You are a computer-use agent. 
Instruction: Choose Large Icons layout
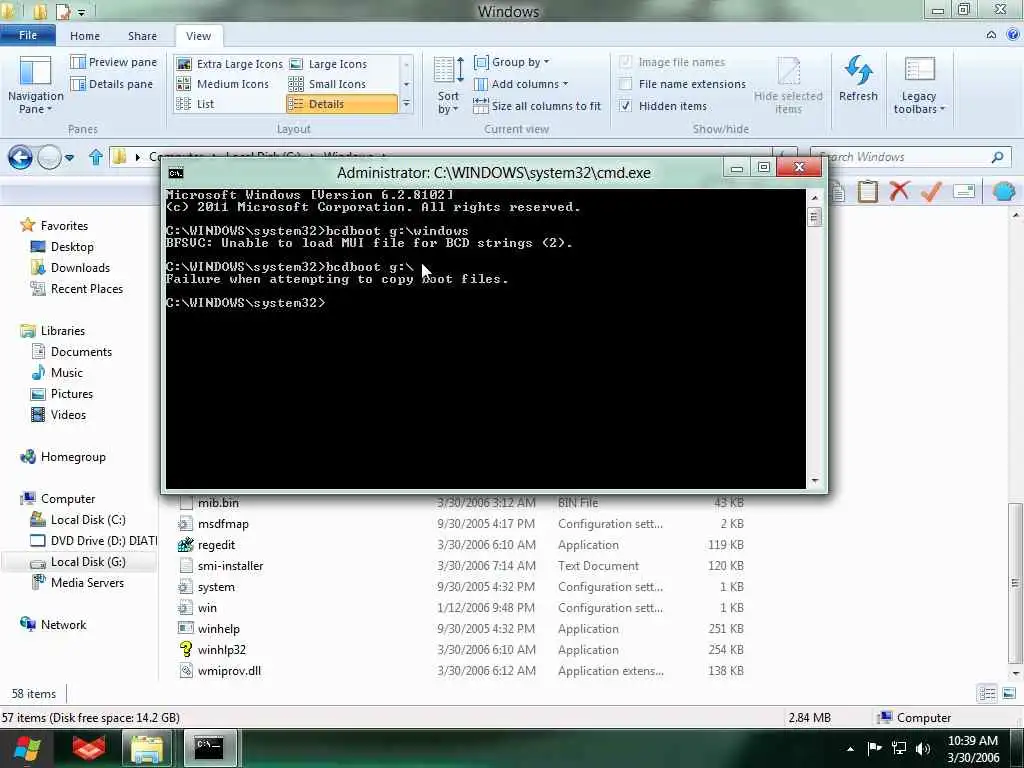[328, 64]
